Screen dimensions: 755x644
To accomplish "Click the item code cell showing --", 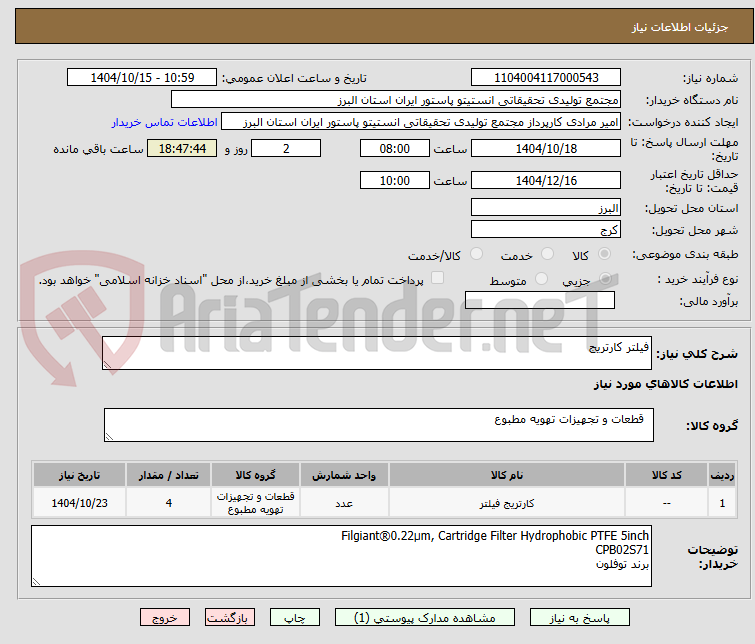I will 666,503.
